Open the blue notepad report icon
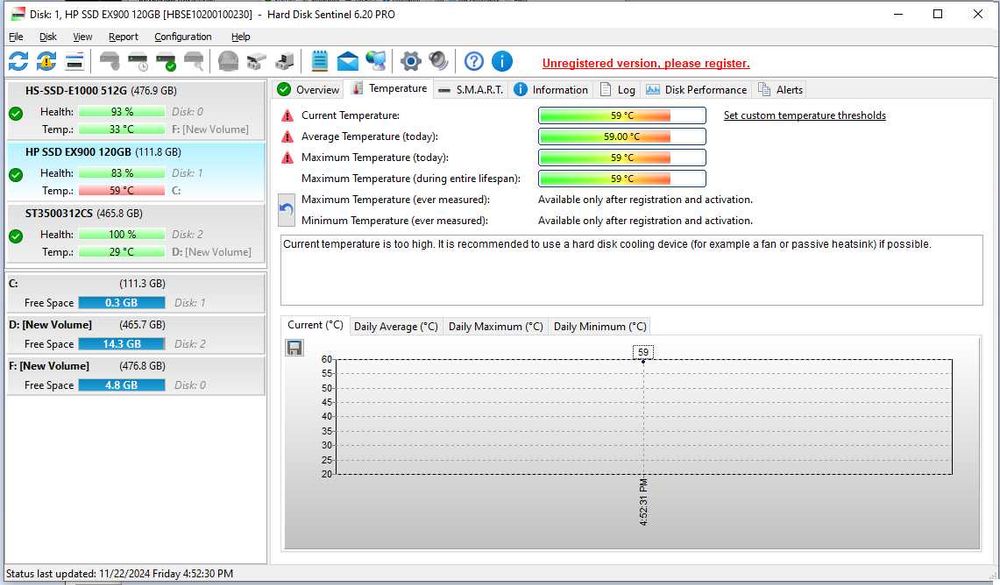Image resolution: width=1000 pixels, height=585 pixels. tap(320, 61)
